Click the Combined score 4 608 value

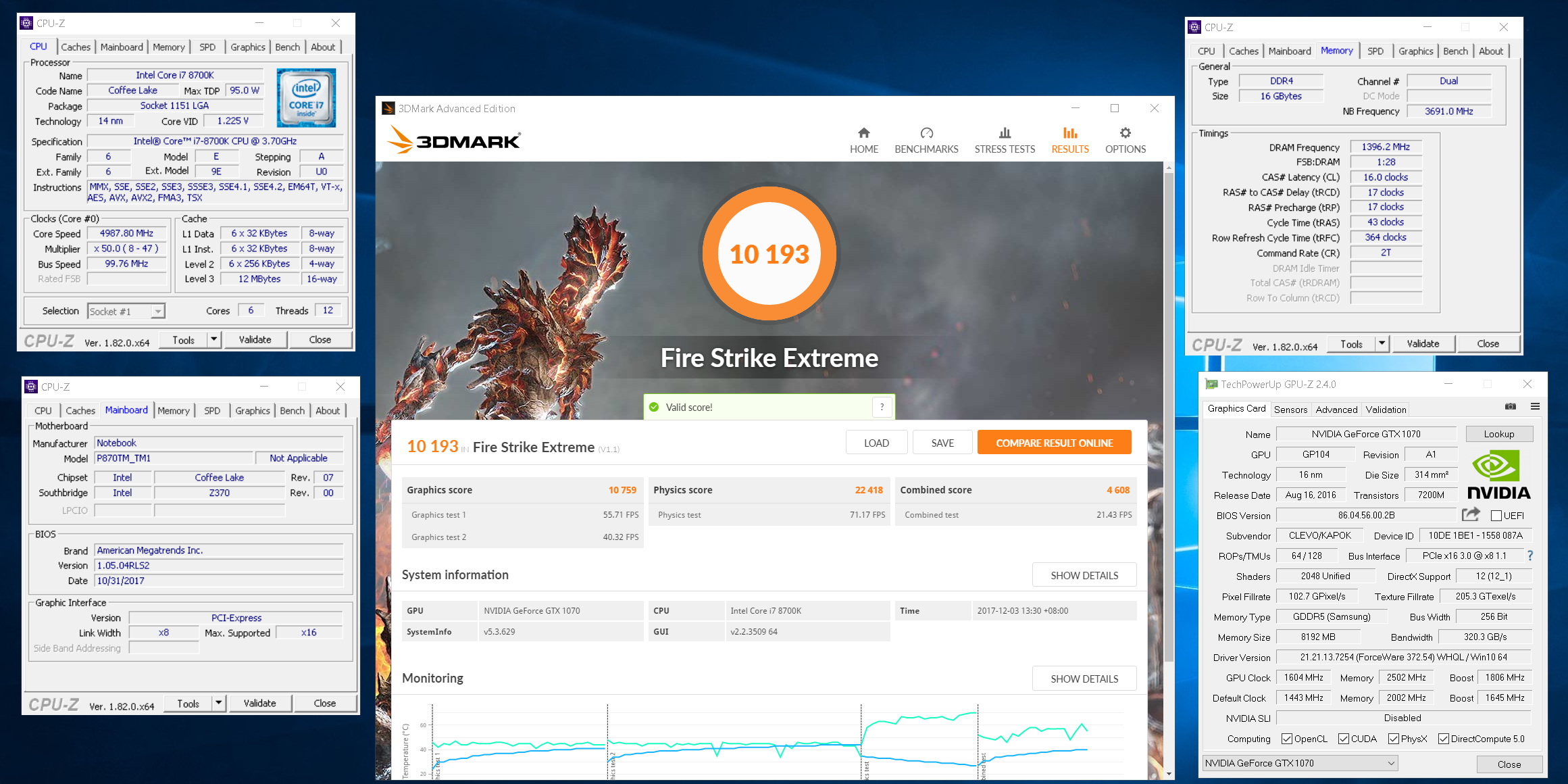[1118, 490]
